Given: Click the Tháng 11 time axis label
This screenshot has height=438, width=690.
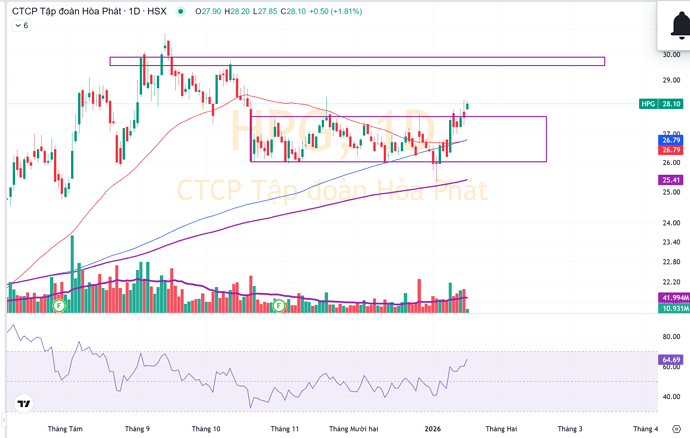Looking at the screenshot, I should [x=285, y=429].
